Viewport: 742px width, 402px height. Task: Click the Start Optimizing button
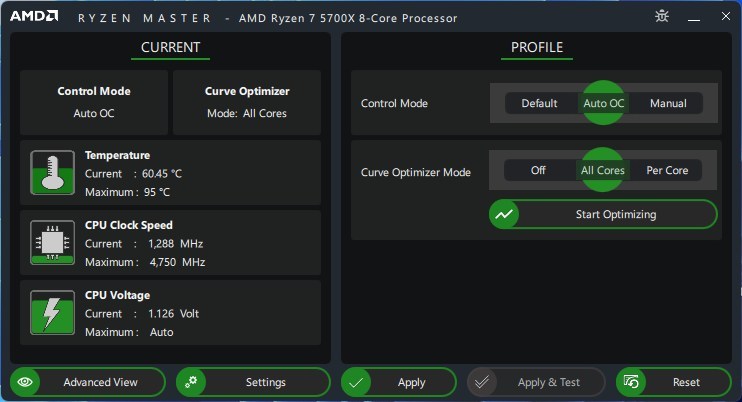(x=603, y=214)
